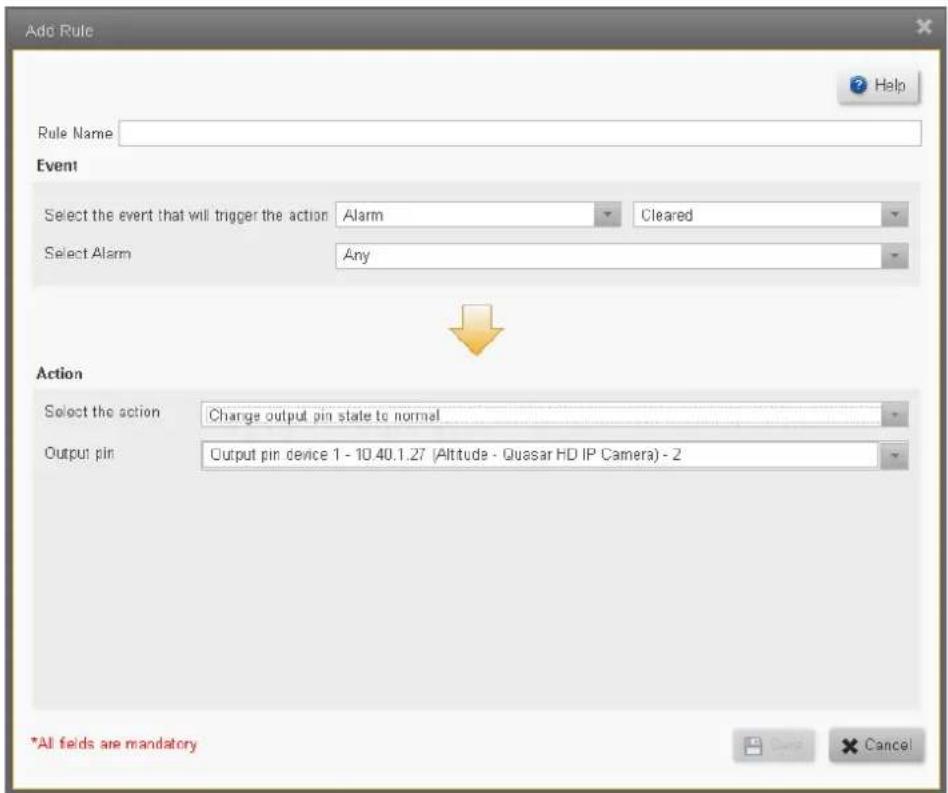Expand the Cleared state dropdown arrow
The height and width of the screenshot is (793, 948).
pos(895,215)
